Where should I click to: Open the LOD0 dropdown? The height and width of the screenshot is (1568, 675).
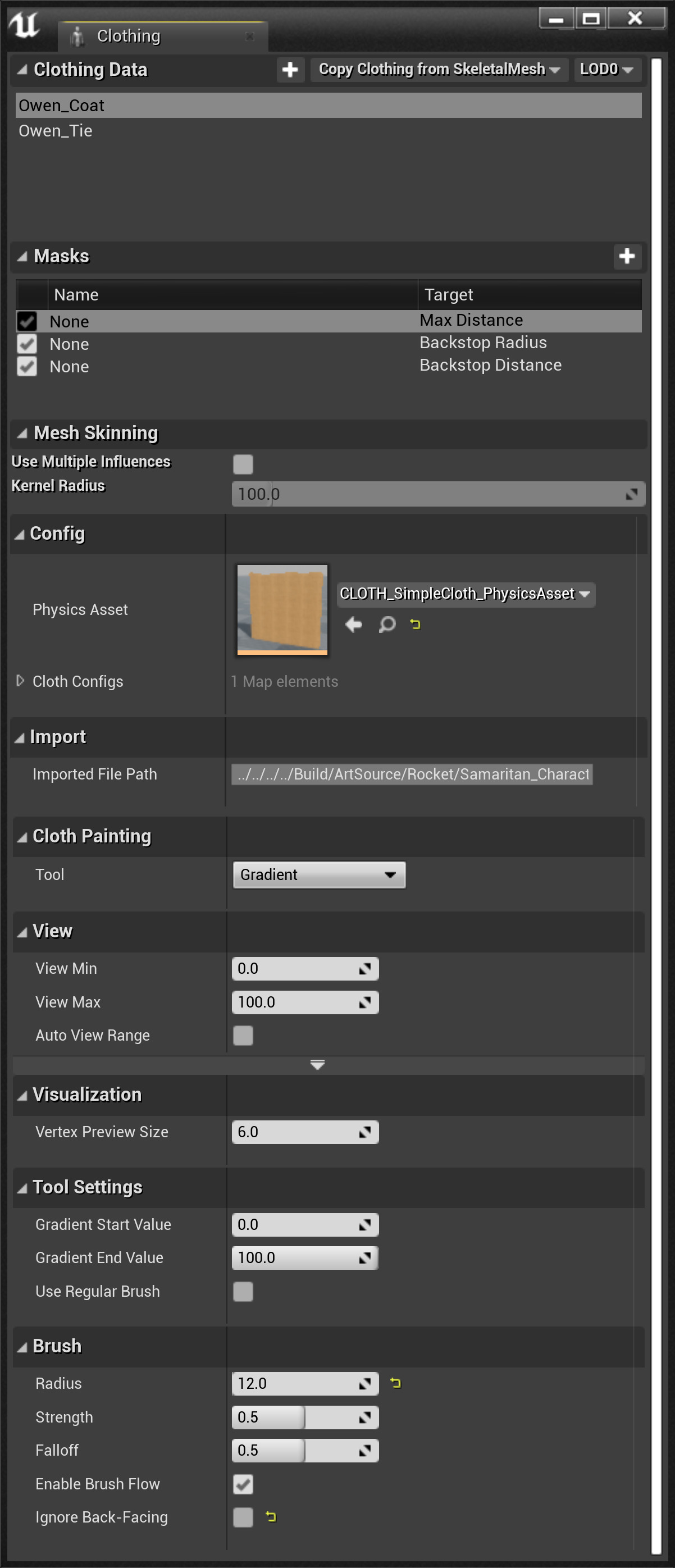(605, 70)
